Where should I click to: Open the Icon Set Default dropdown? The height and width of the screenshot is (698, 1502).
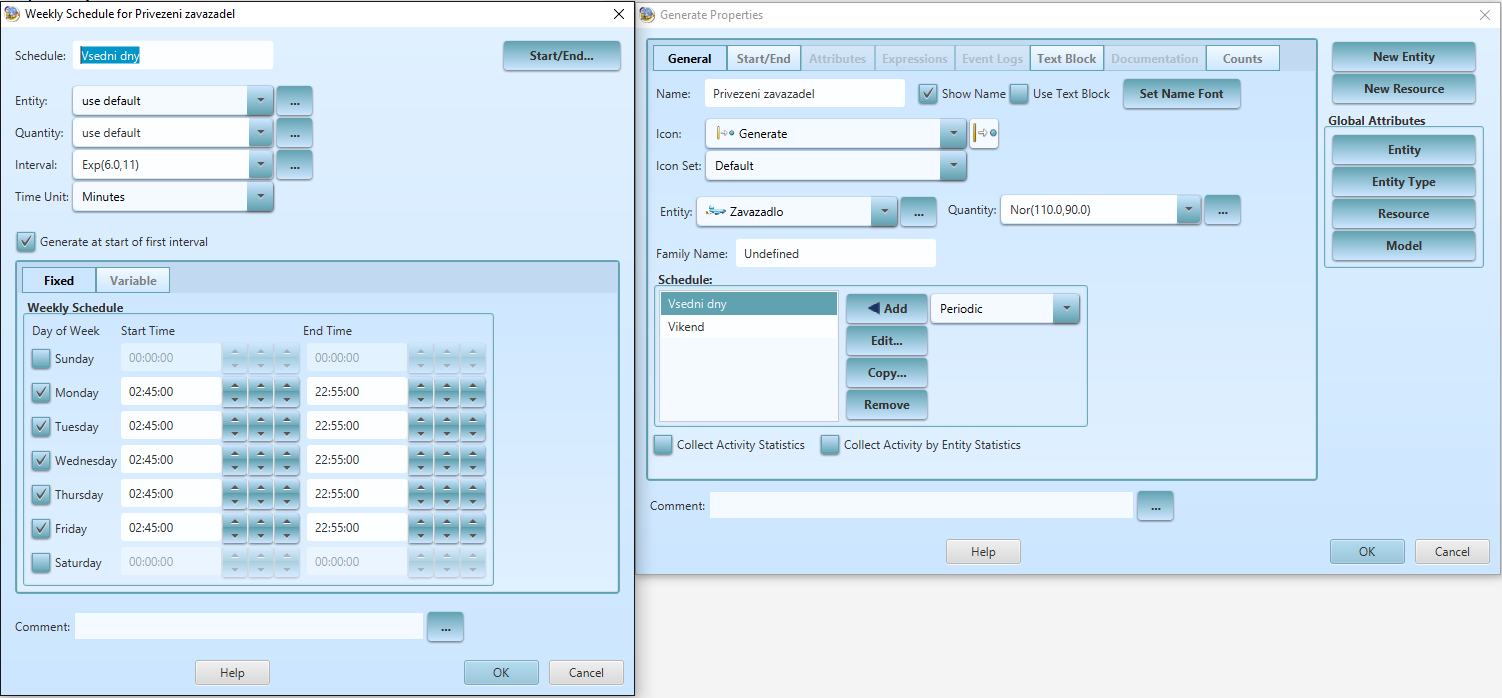coord(953,166)
